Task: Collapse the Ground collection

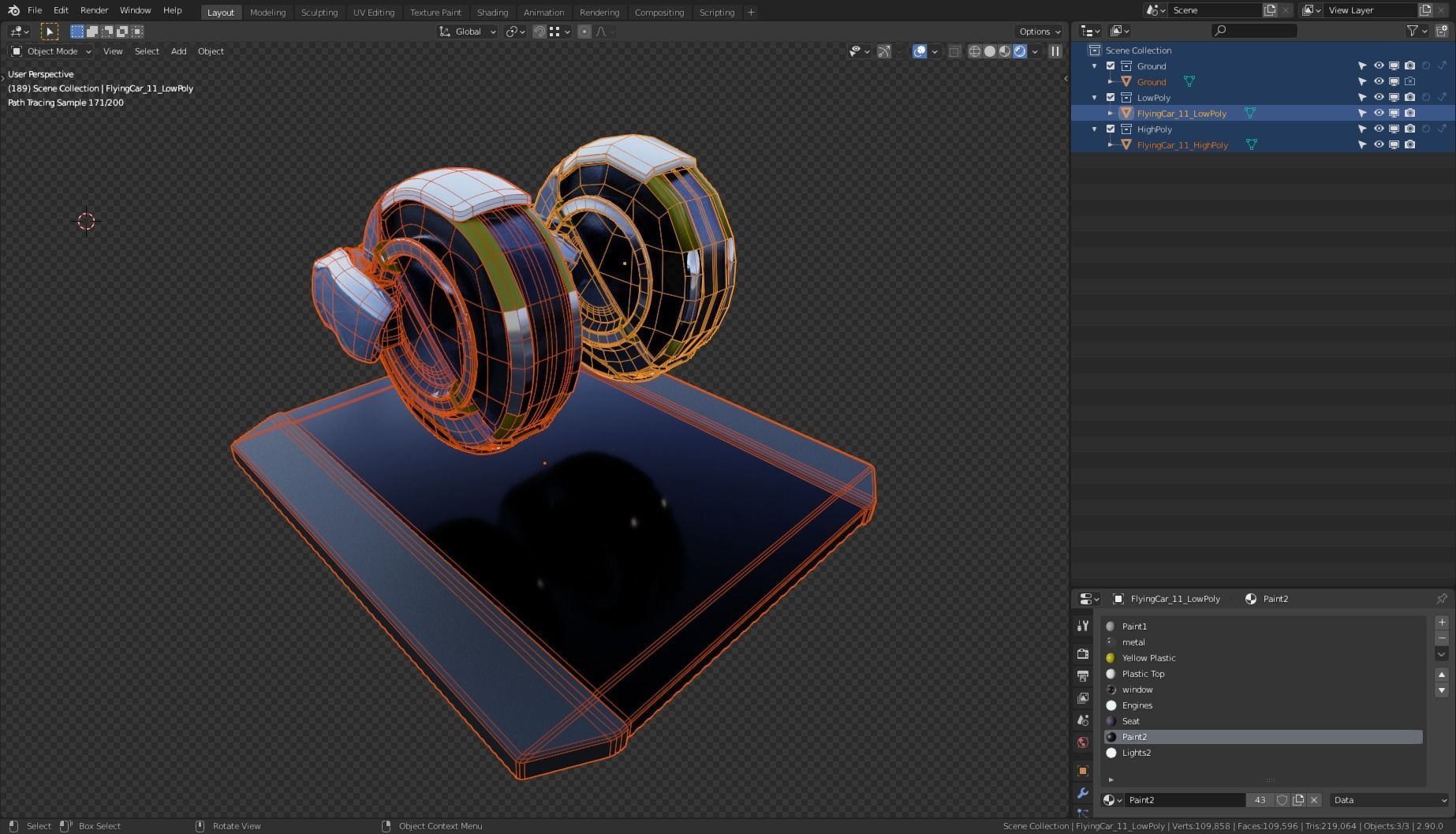Action: tap(1095, 66)
